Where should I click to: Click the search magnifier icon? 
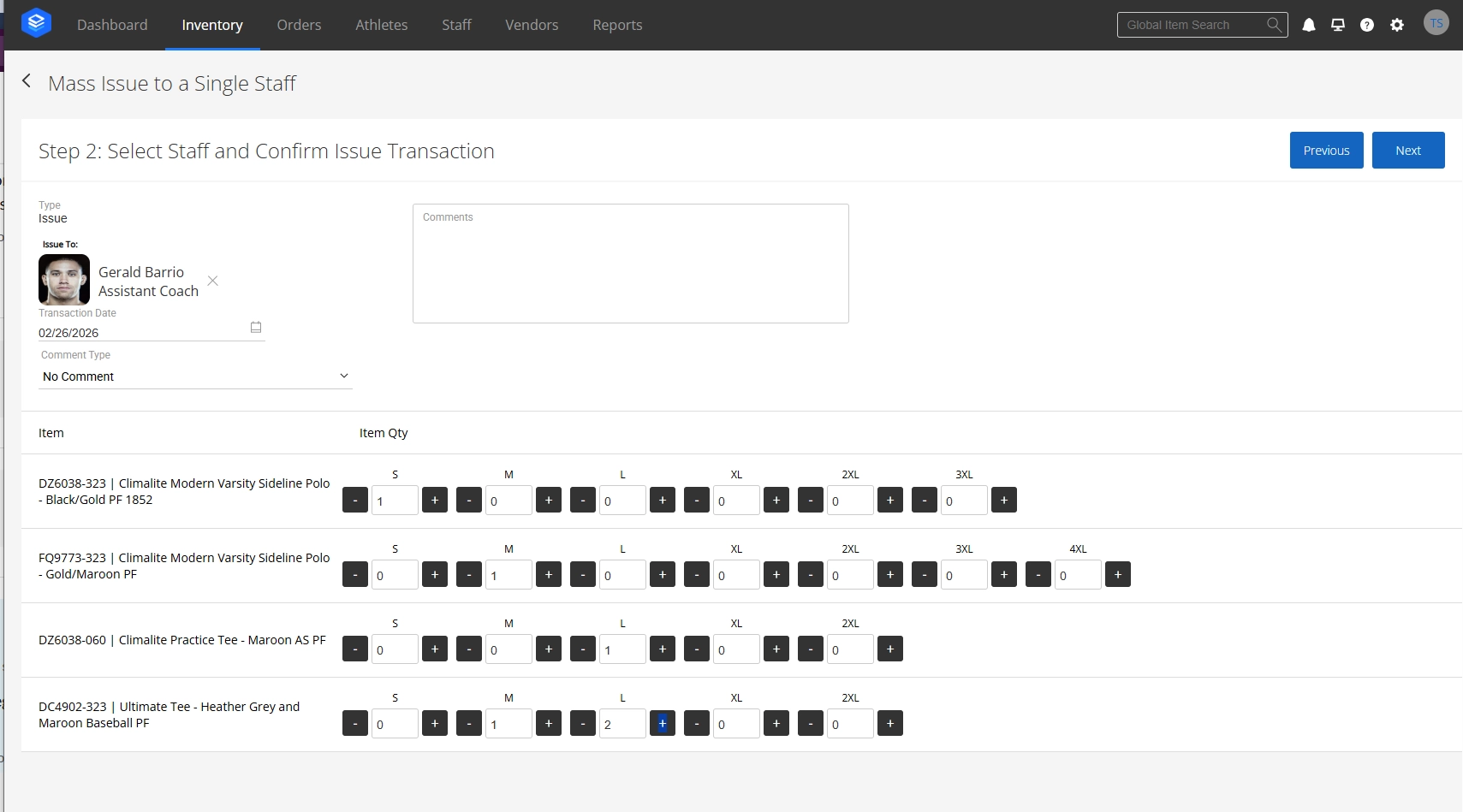[x=1274, y=25]
